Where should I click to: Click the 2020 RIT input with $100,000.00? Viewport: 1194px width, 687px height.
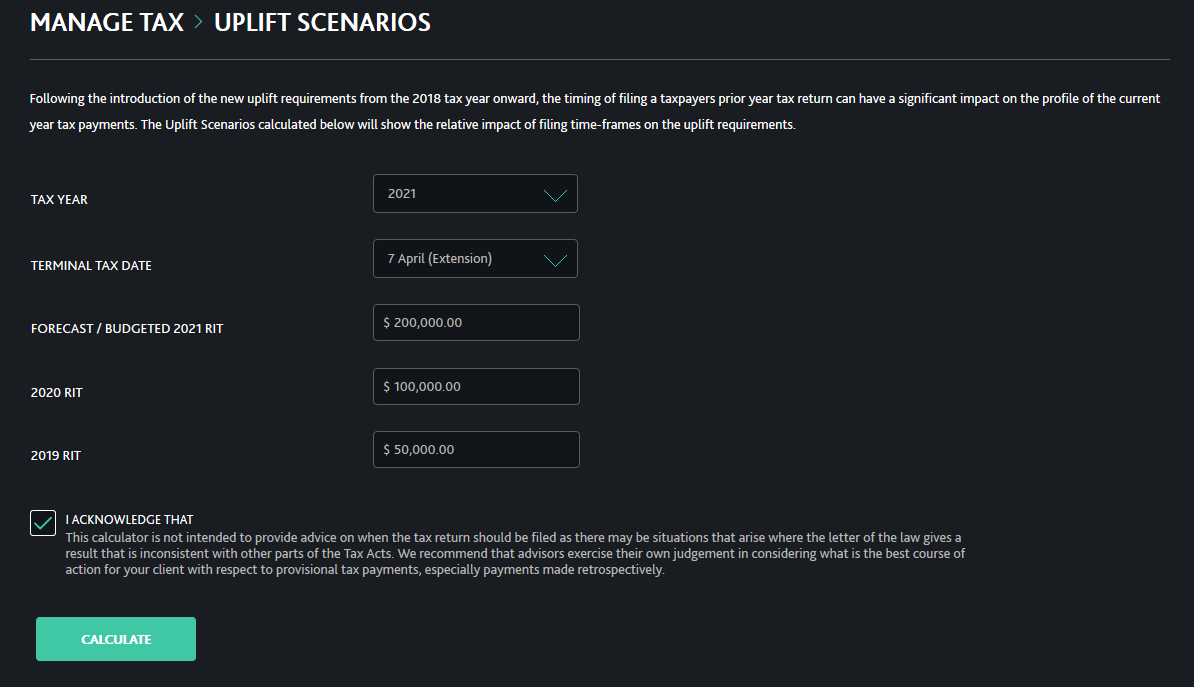pos(476,387)
